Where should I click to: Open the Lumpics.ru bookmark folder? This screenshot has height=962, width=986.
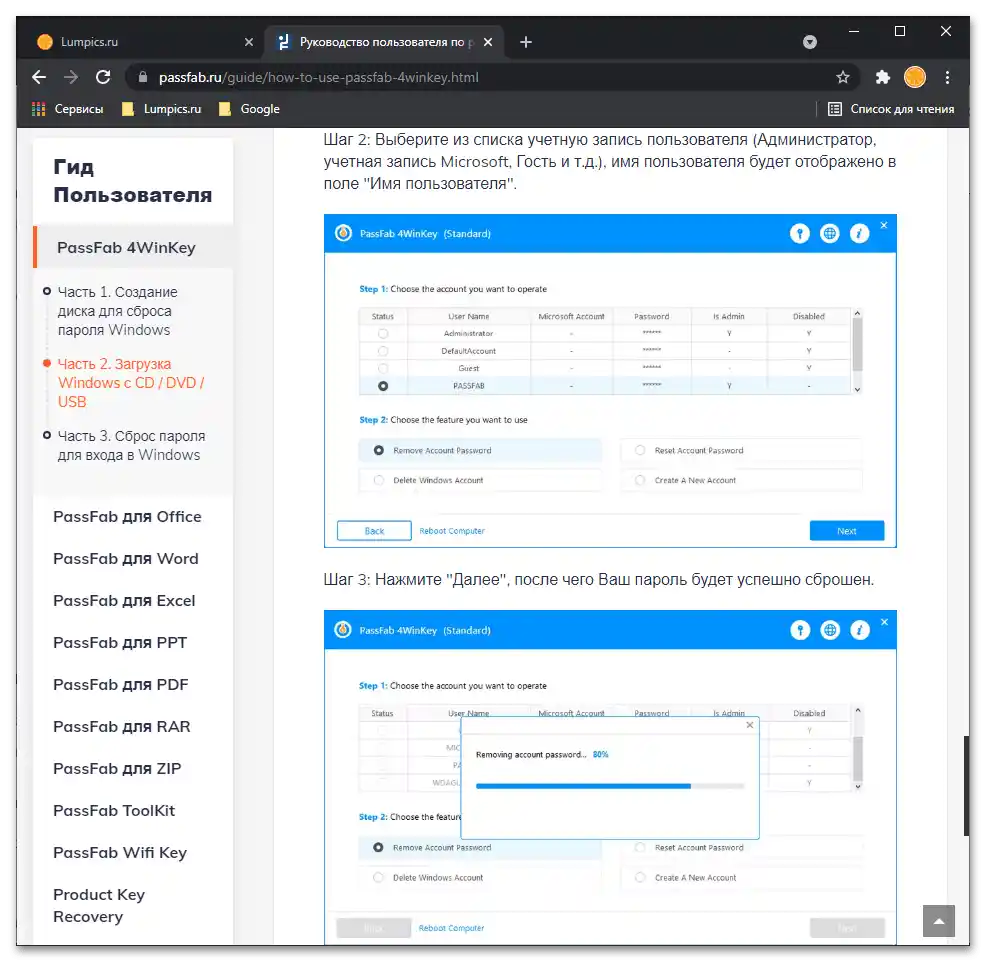tap(162, 109)
